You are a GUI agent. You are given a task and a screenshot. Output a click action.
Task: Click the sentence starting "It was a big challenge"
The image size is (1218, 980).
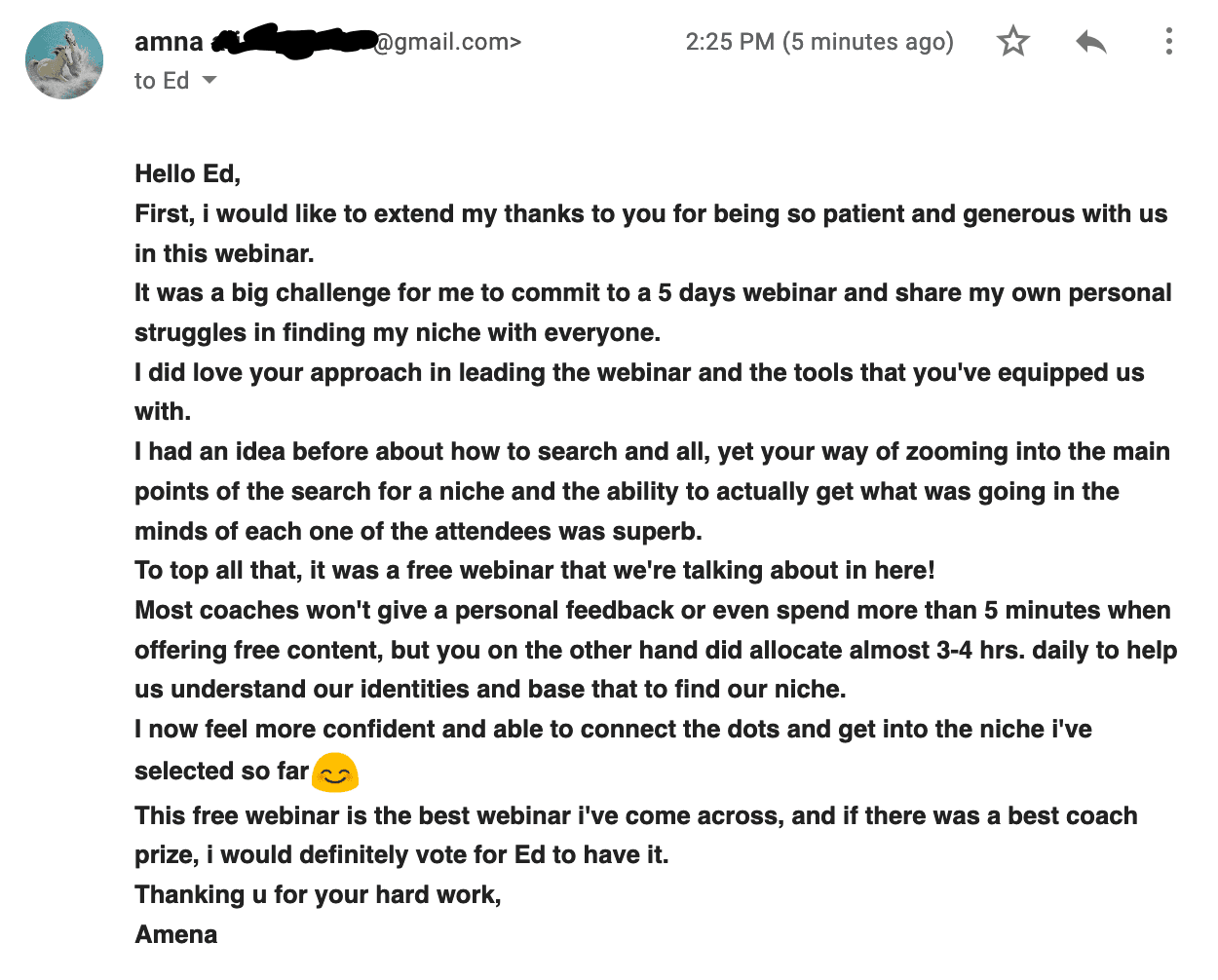pyautogui.click(x=653, y=293)
